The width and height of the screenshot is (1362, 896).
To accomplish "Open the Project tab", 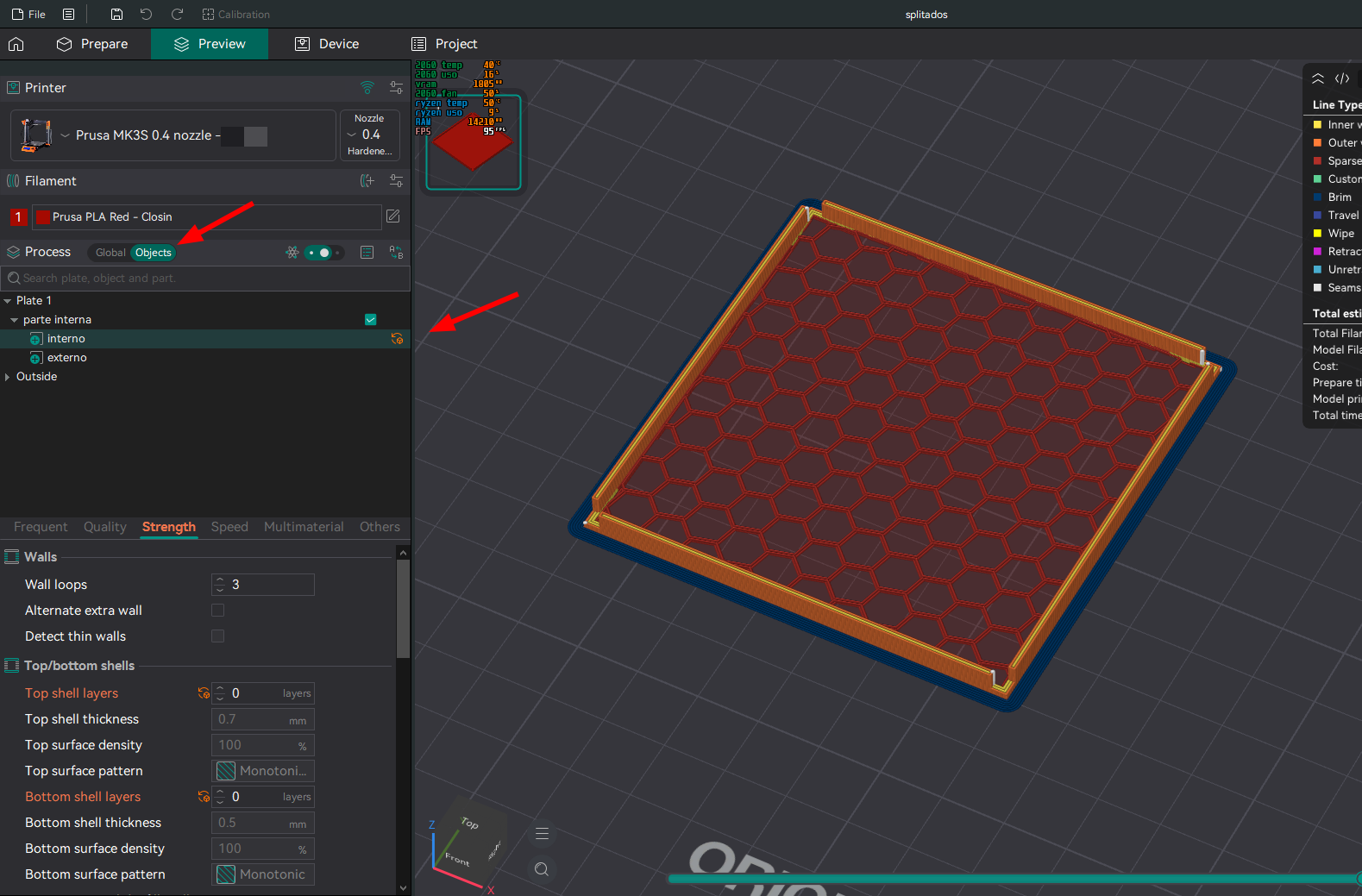I will (444, 44).
